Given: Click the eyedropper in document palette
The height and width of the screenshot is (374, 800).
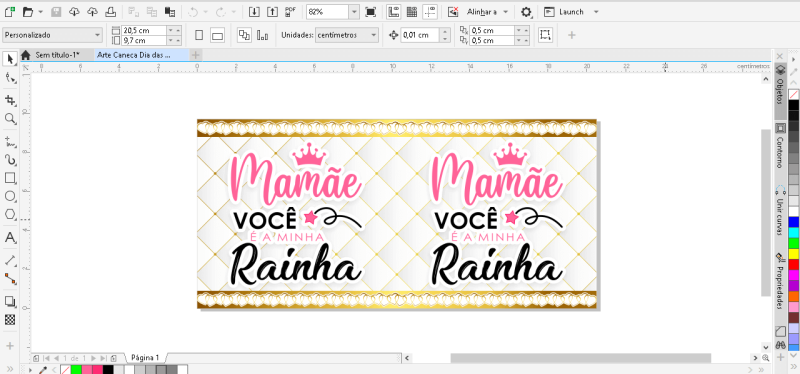Looking at the screenshot, I should [43, 369].
